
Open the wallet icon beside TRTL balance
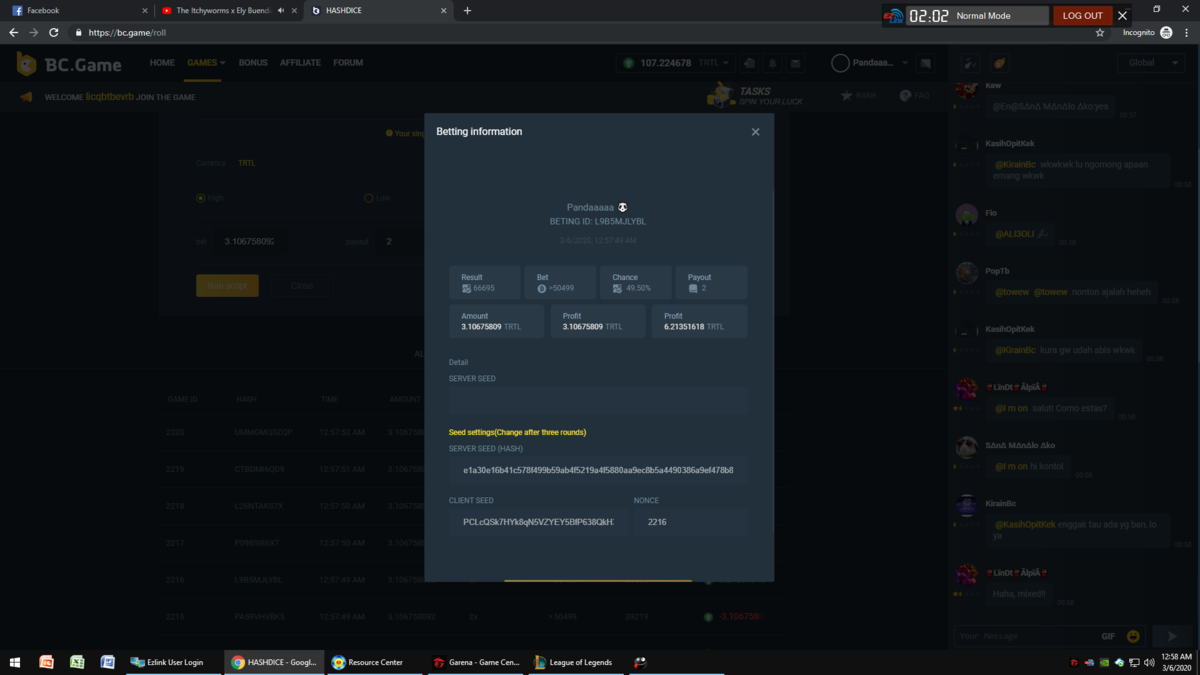(749, 63)
